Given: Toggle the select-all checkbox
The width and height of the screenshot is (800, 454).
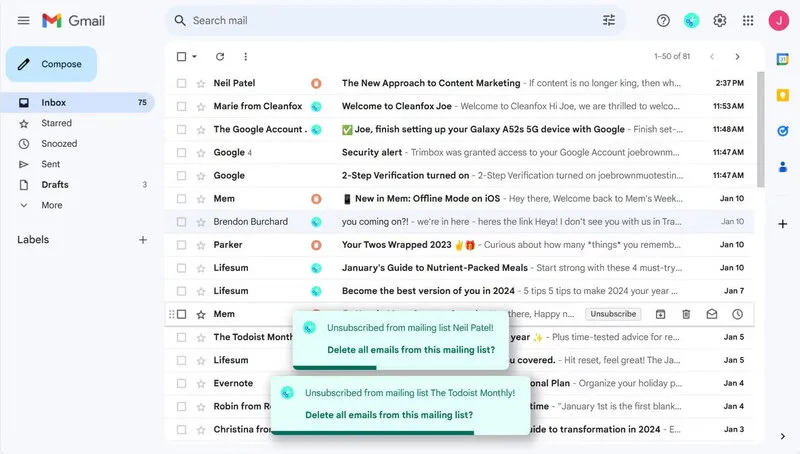Looking at the screenshot, I should point(181,57).
